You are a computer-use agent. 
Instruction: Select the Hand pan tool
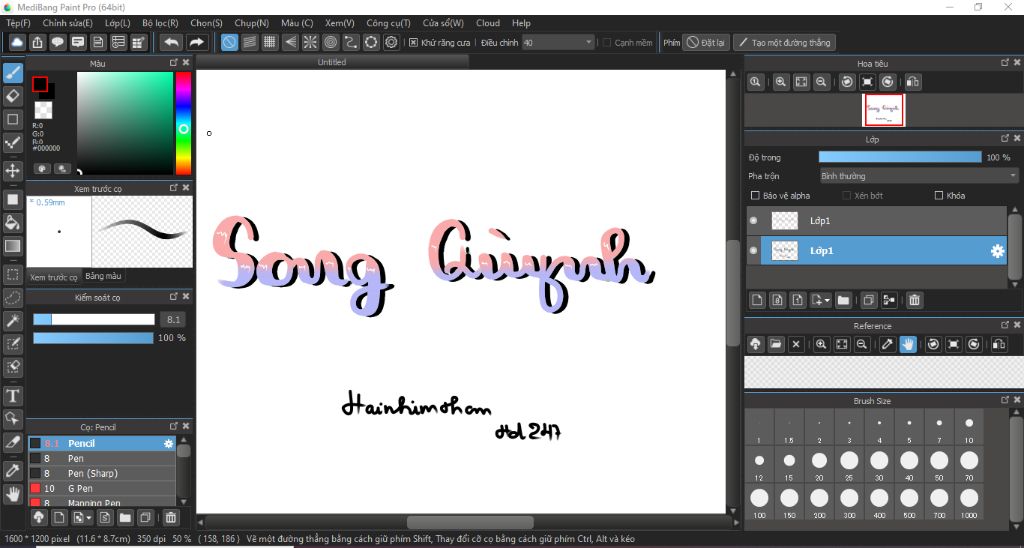[12, 494]
